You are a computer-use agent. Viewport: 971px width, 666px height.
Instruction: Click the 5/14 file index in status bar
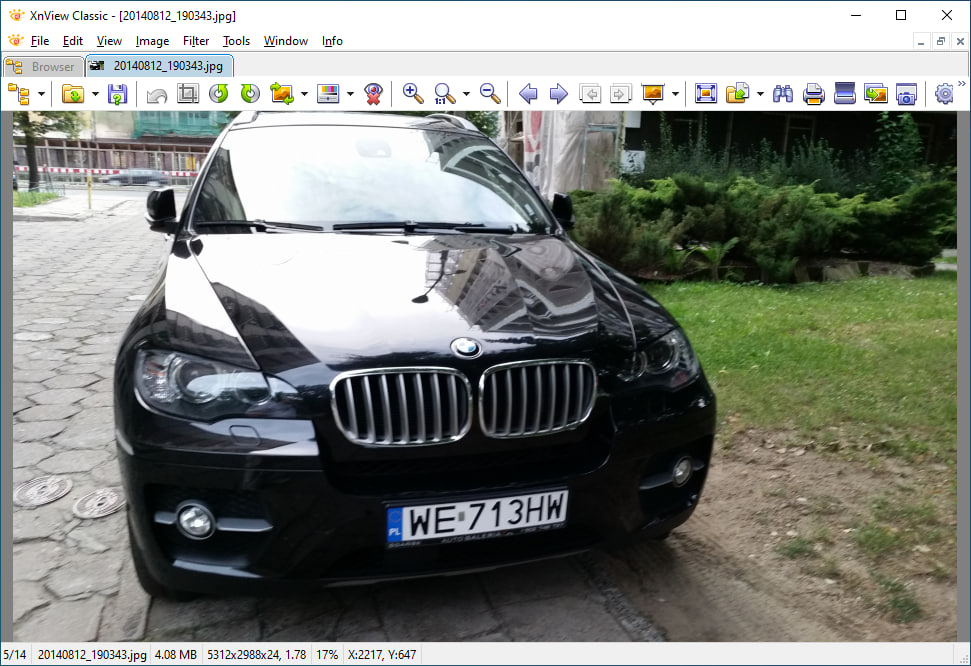(15, 654)
